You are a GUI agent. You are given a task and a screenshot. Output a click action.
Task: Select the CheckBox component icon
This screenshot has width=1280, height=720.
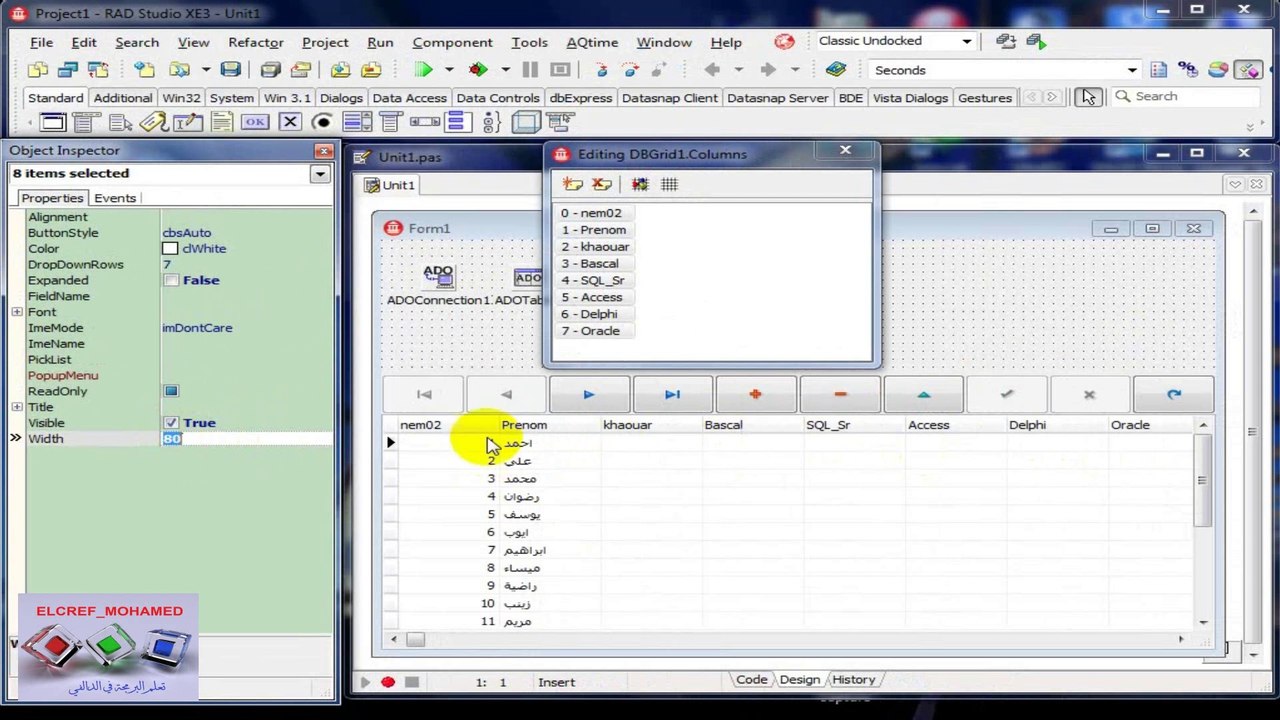(289, 122)
